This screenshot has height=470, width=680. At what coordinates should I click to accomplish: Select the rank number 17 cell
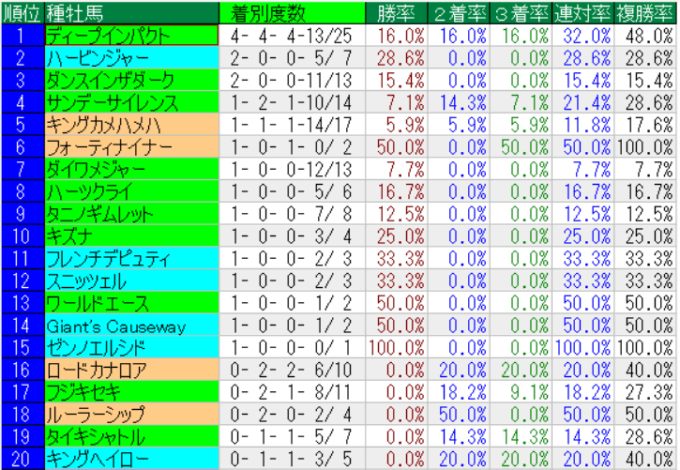[22, 392]
